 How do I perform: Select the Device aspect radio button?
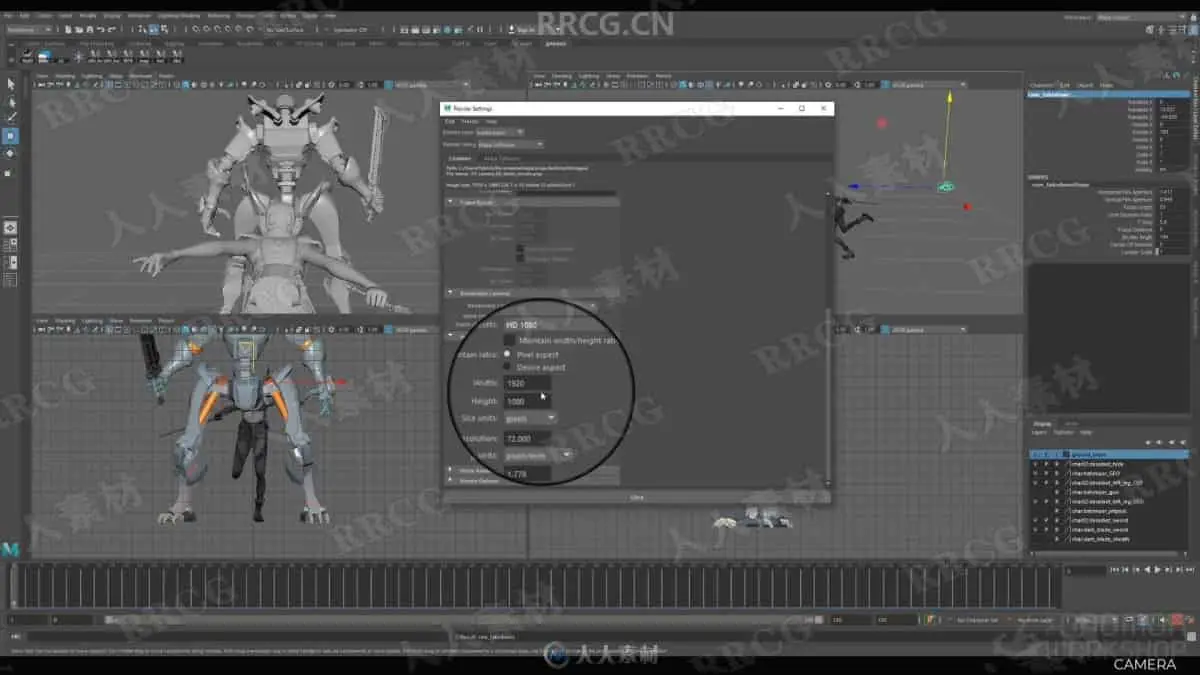pos(507,367)
